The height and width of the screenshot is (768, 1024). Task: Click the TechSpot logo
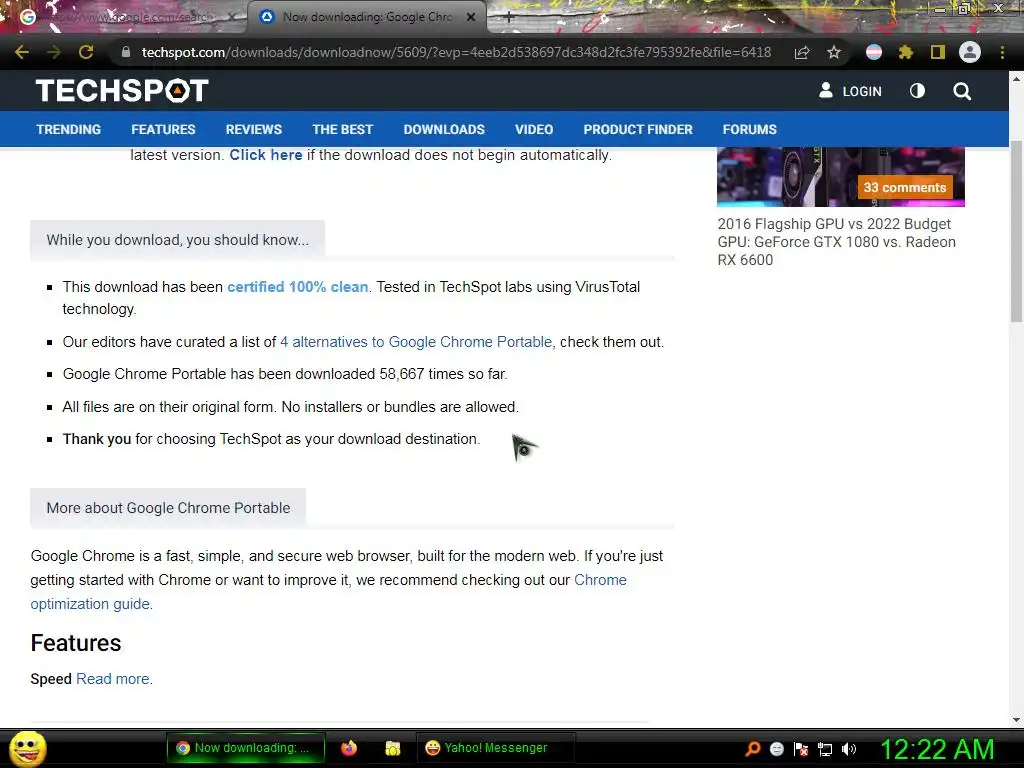point(122,91)
